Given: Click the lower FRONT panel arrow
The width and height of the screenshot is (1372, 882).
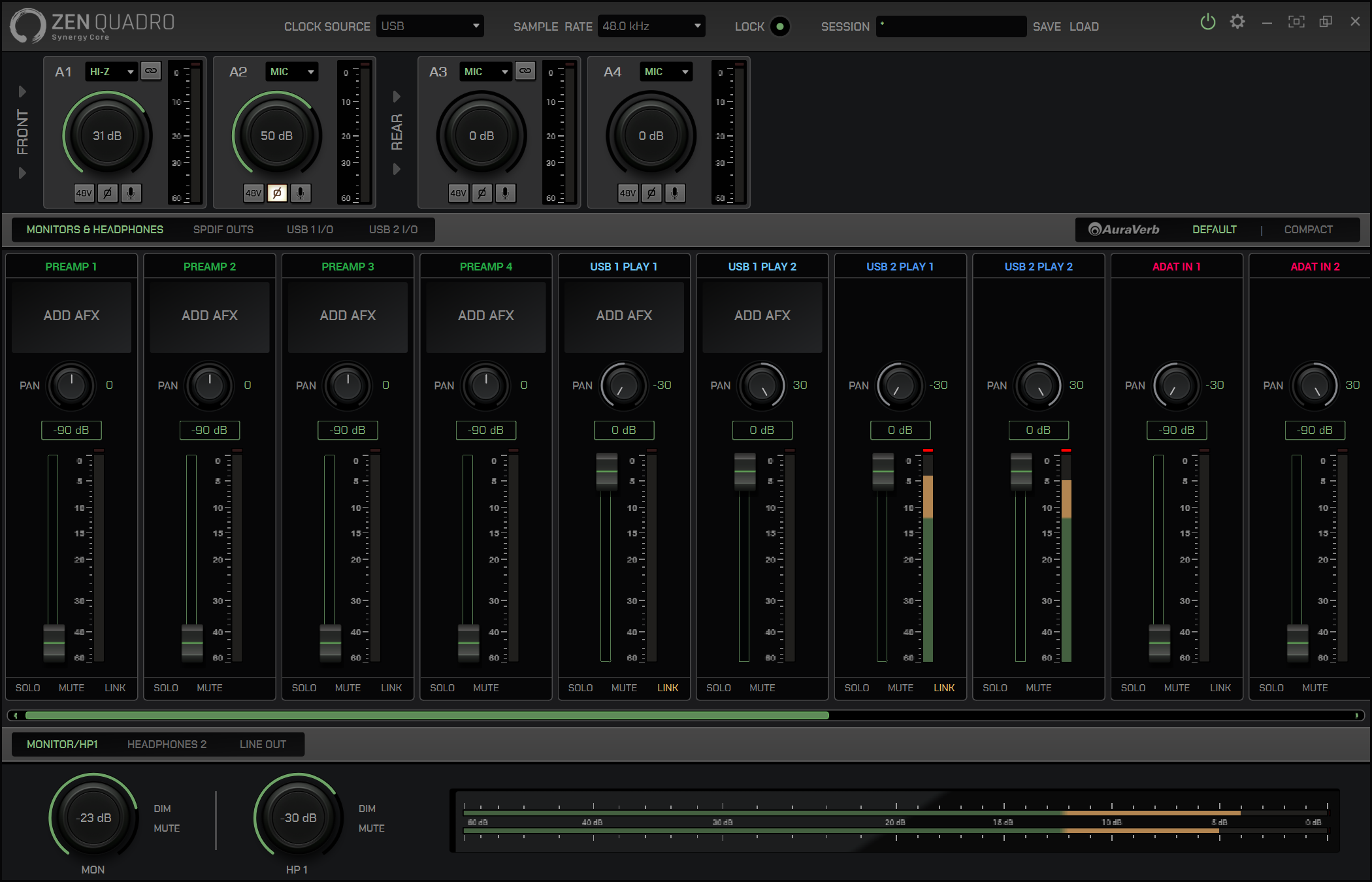Looking at the screenshot, I should pyautogui.click(x=22, y=173).
